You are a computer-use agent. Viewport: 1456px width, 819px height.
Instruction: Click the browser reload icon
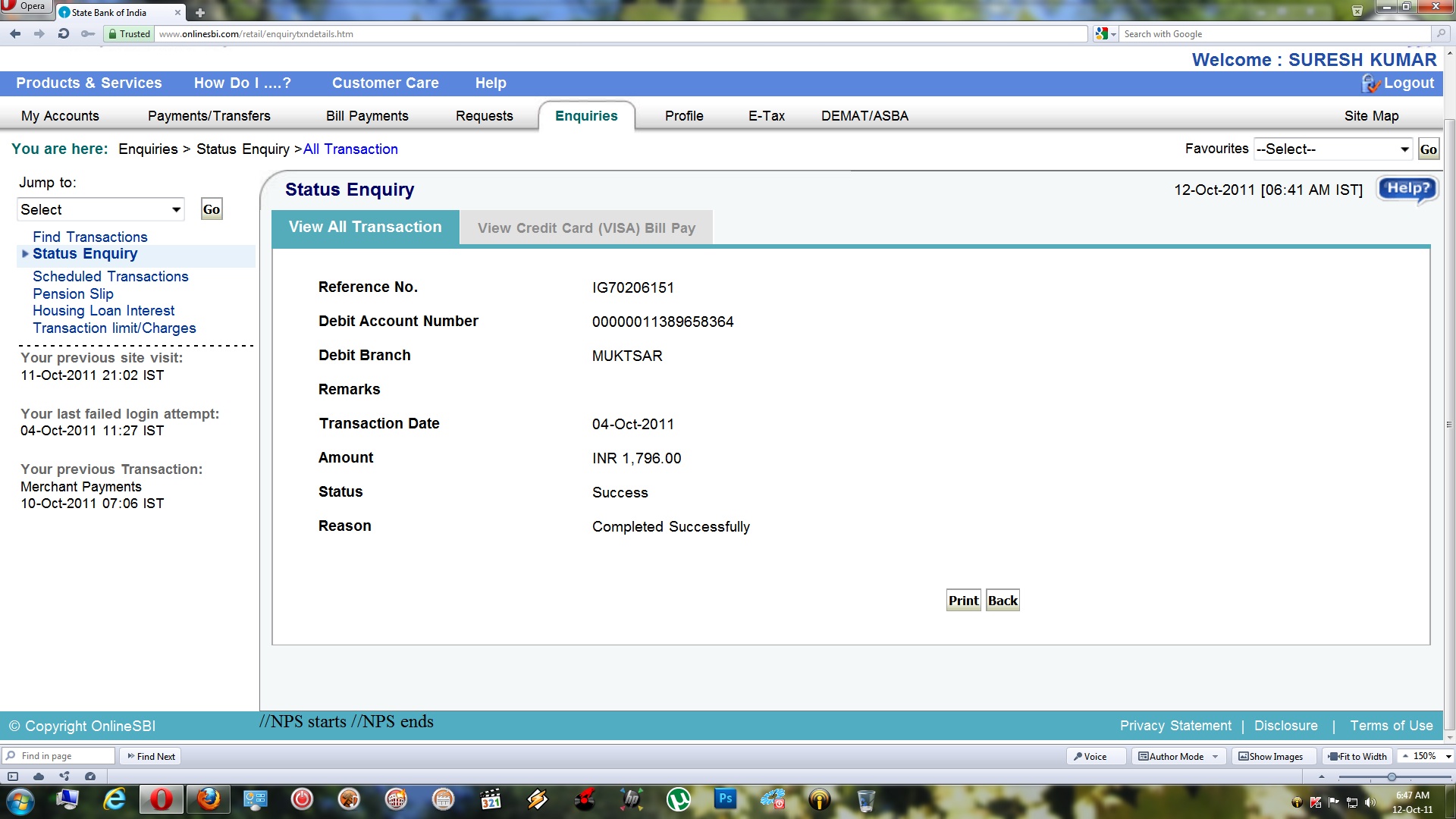64,33
